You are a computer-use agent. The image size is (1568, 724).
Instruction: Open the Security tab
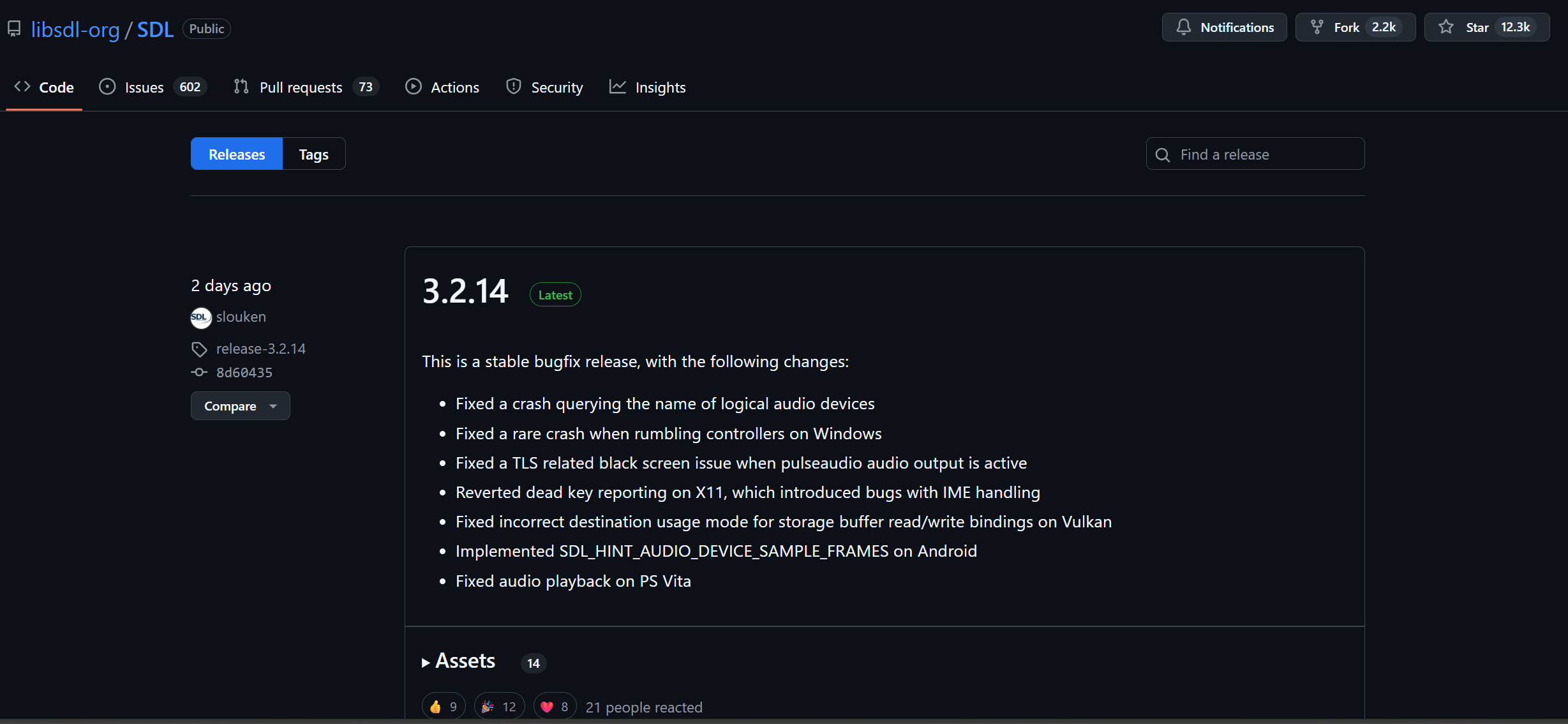point(544,87)
